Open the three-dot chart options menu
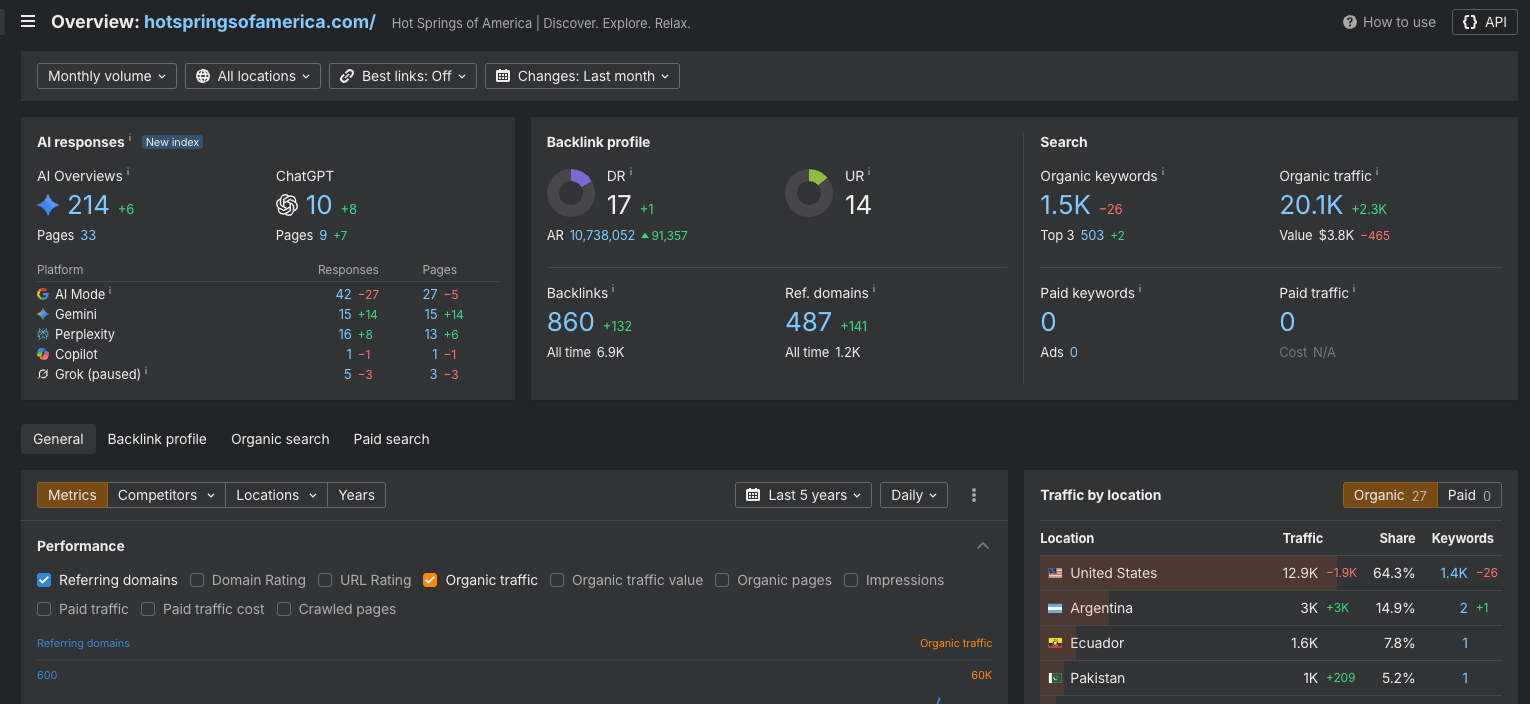Viewport: 1530px width, 704px height. (x=974, y=495)
